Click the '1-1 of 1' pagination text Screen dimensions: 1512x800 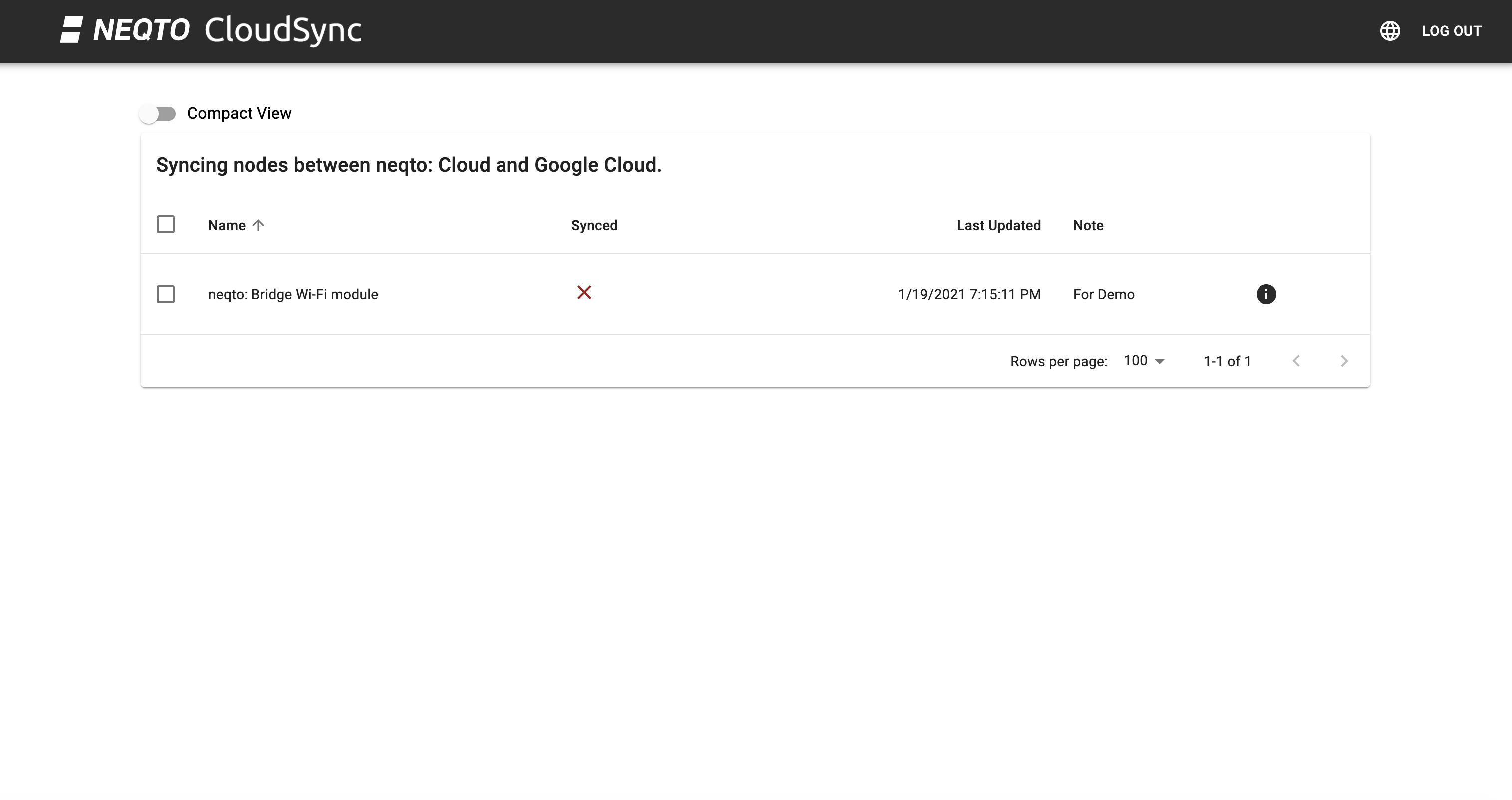(x=1227, y=361)
